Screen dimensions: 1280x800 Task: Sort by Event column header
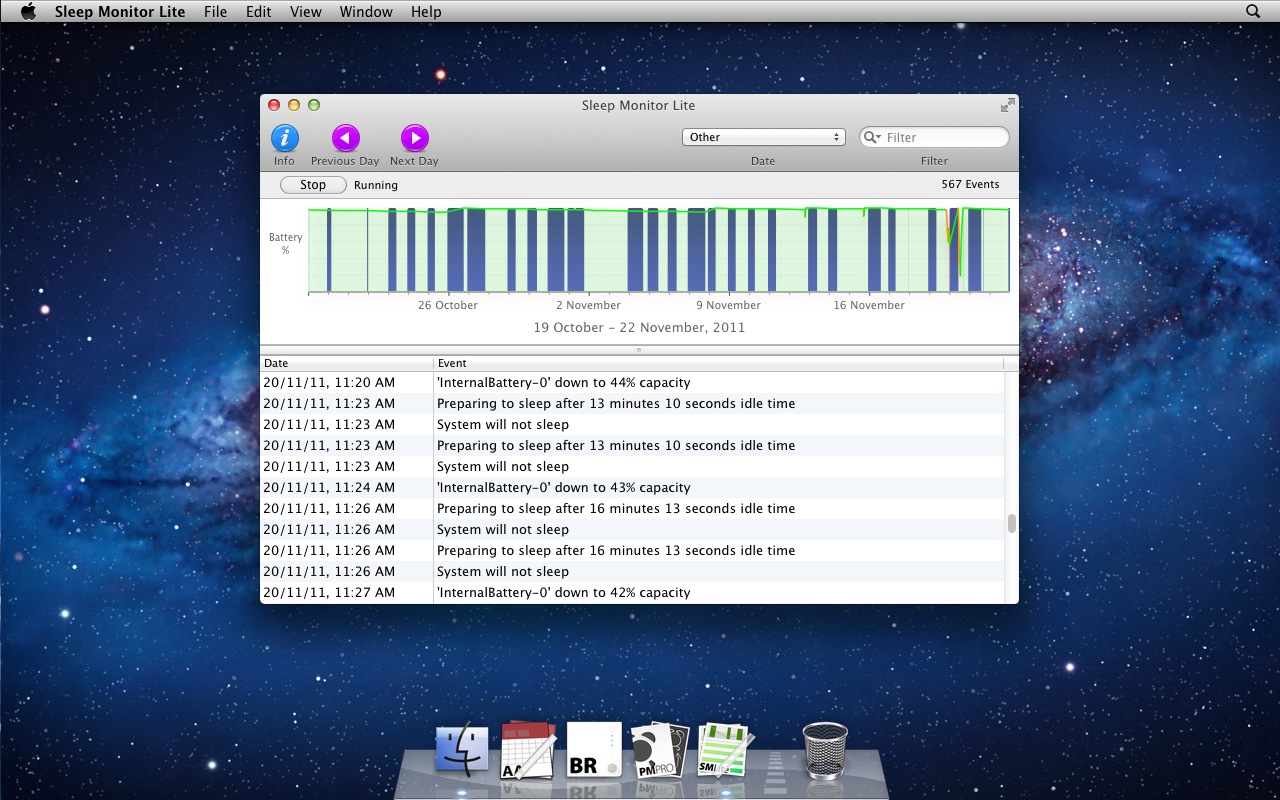pyautogui.click(x=718, y=363)
